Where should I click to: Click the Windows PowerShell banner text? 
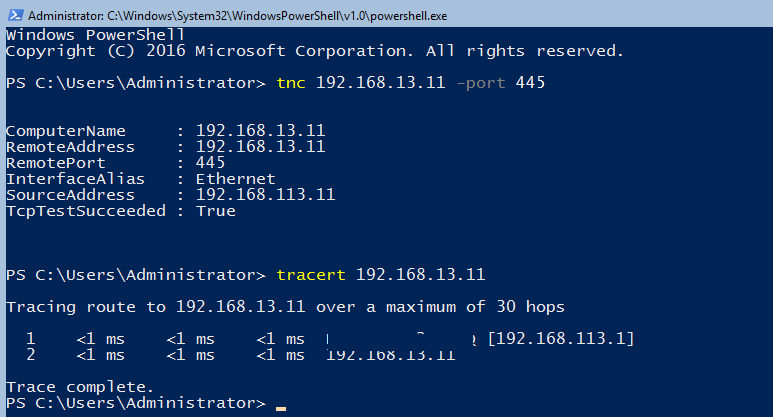[x=95, y=35]
